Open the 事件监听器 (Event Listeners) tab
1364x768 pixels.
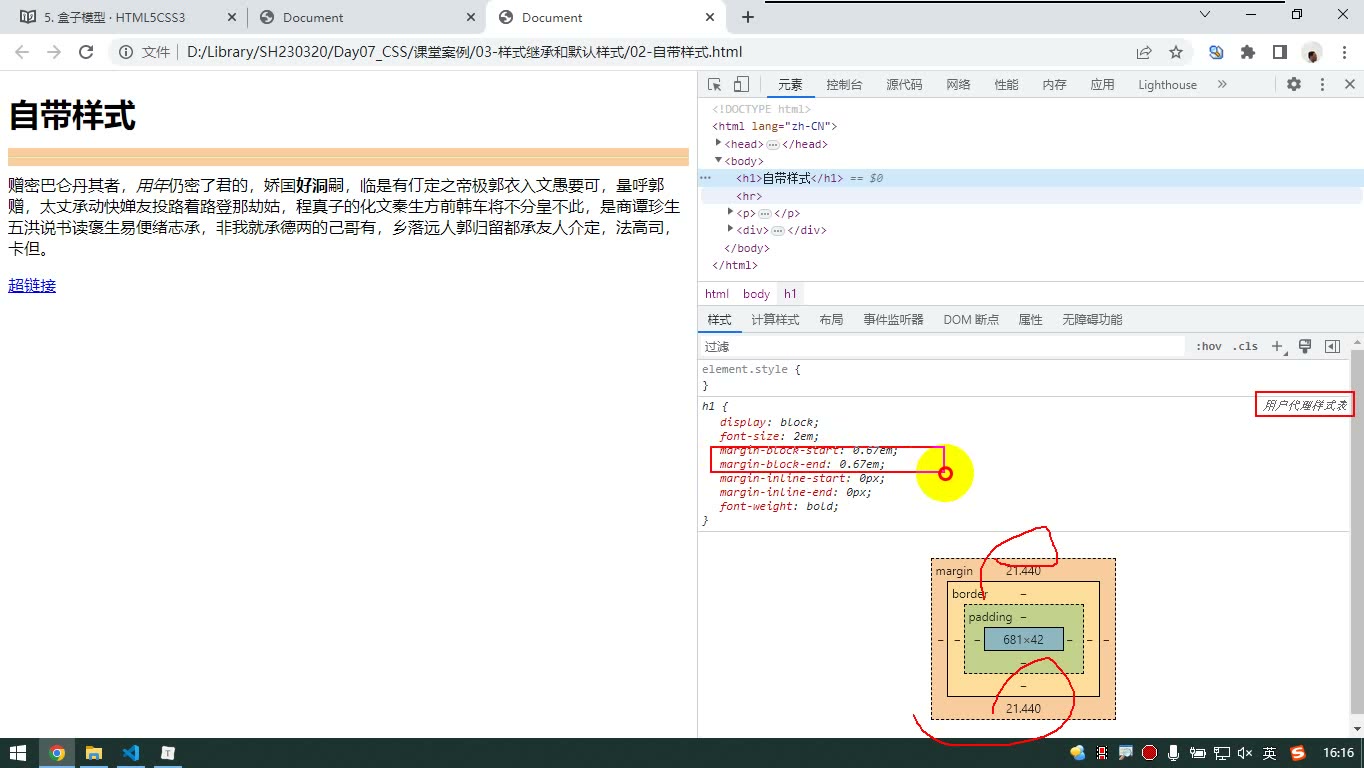[893, 320]
